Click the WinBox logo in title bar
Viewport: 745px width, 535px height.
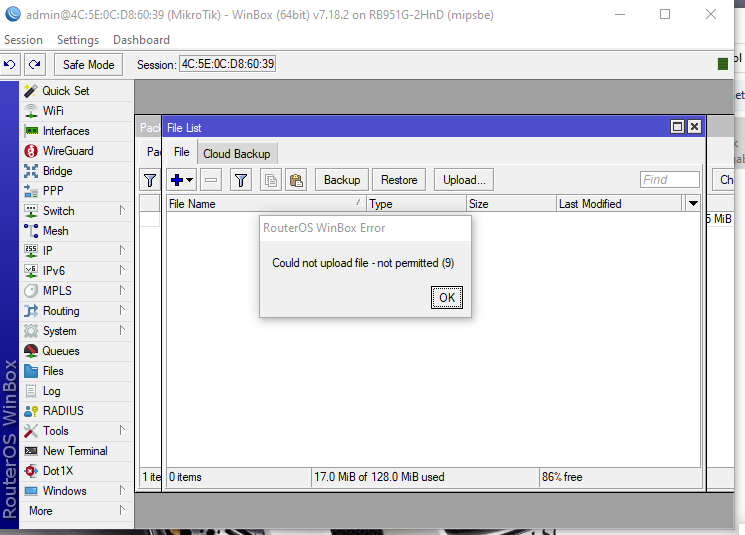click(12, 14)
